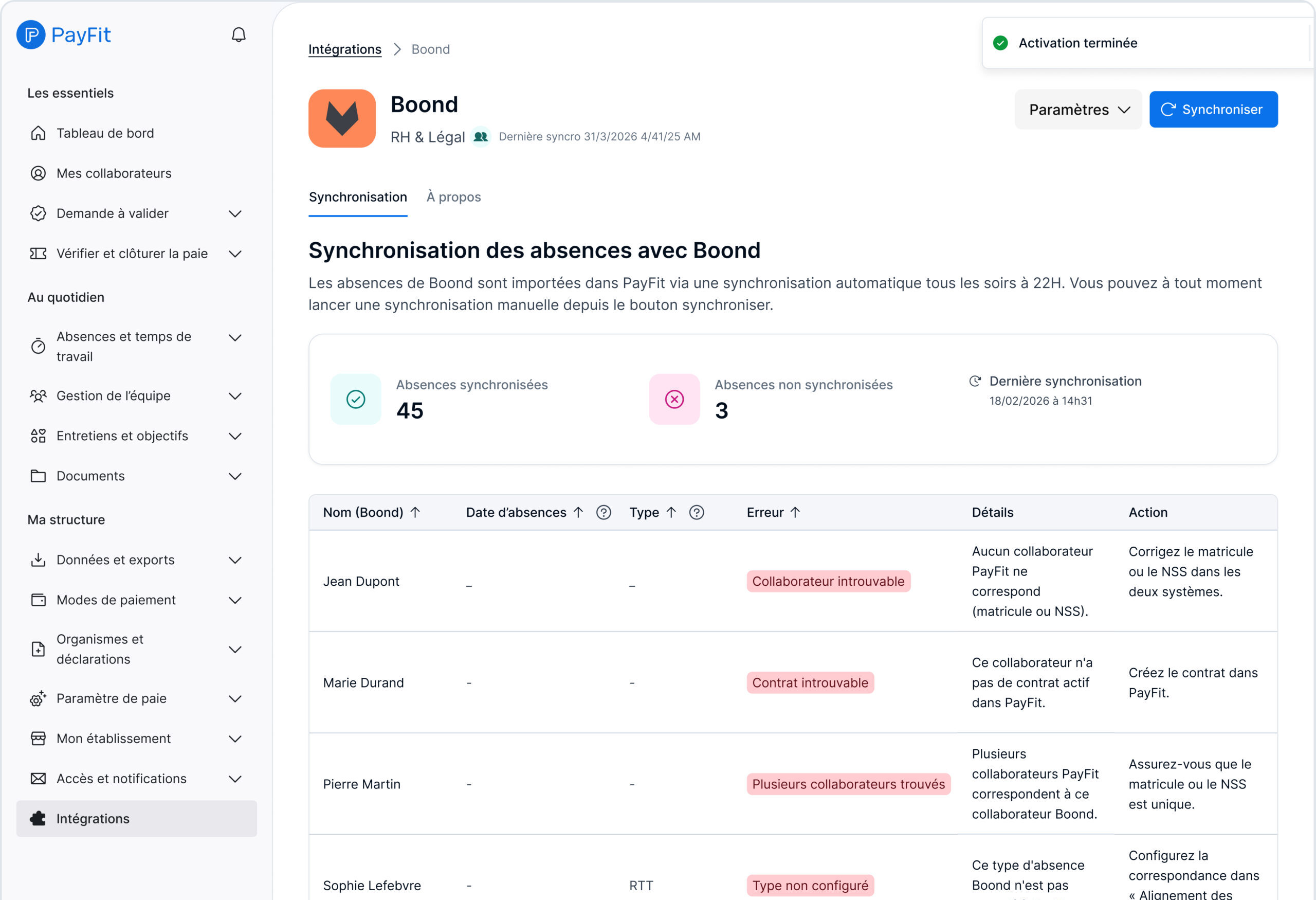Click the Intégrations puzzle icon
The image size is (1316, 900).
(x=38, y=819)
